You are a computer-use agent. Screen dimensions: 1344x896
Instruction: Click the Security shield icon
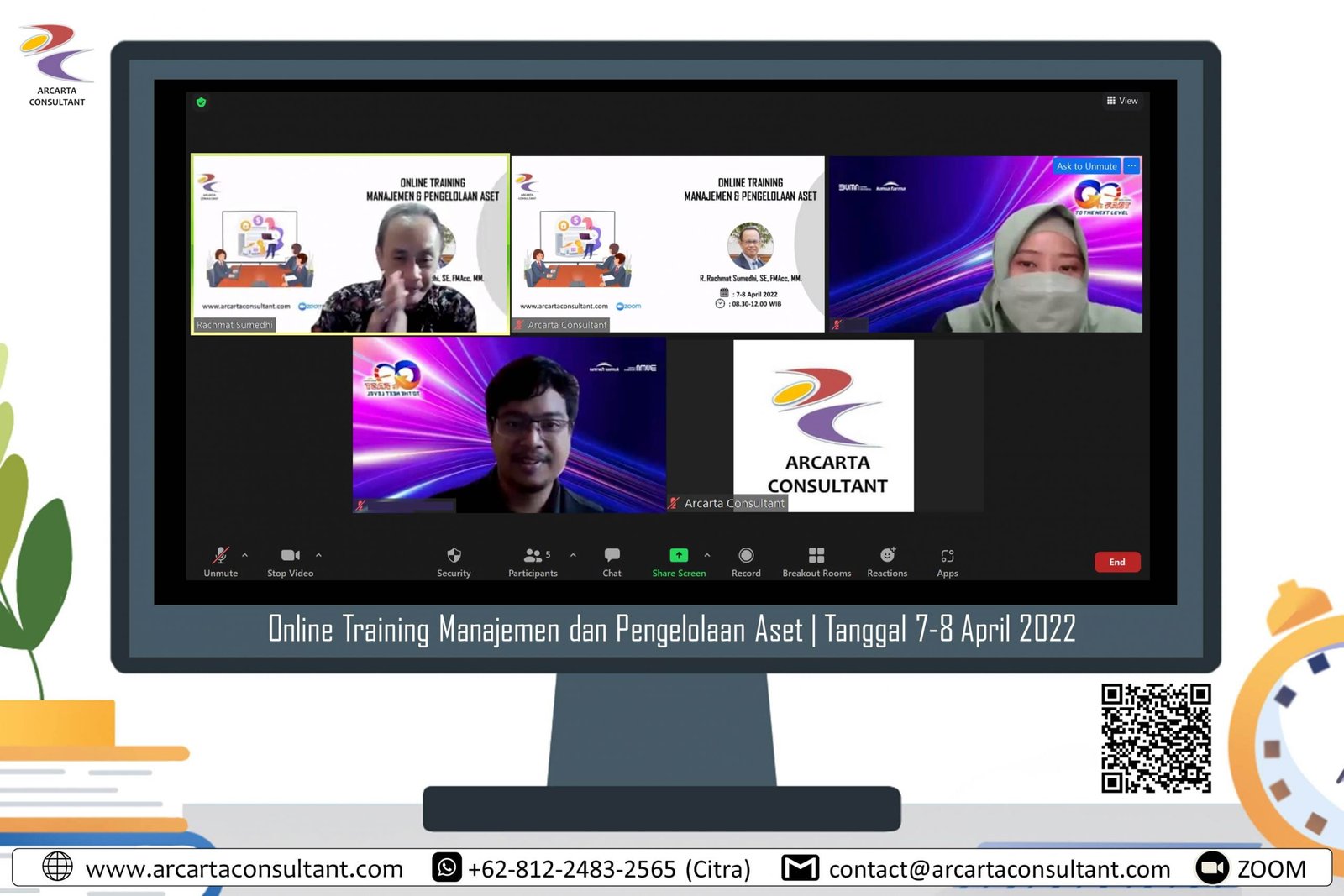tap(454, 556)
